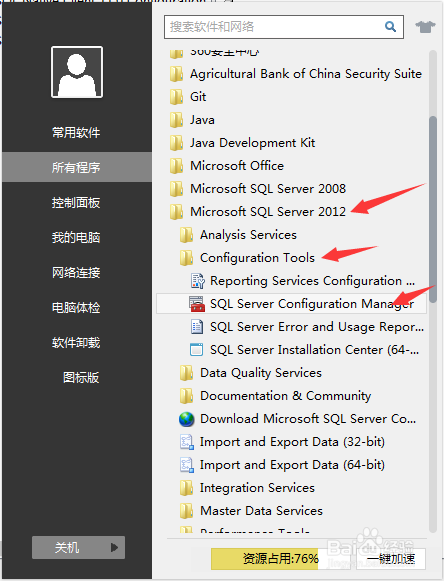Select 常用软件 in the sidebar
This screenshot has width=444, height=581.
pyautogui.click(x=76, y=133)
